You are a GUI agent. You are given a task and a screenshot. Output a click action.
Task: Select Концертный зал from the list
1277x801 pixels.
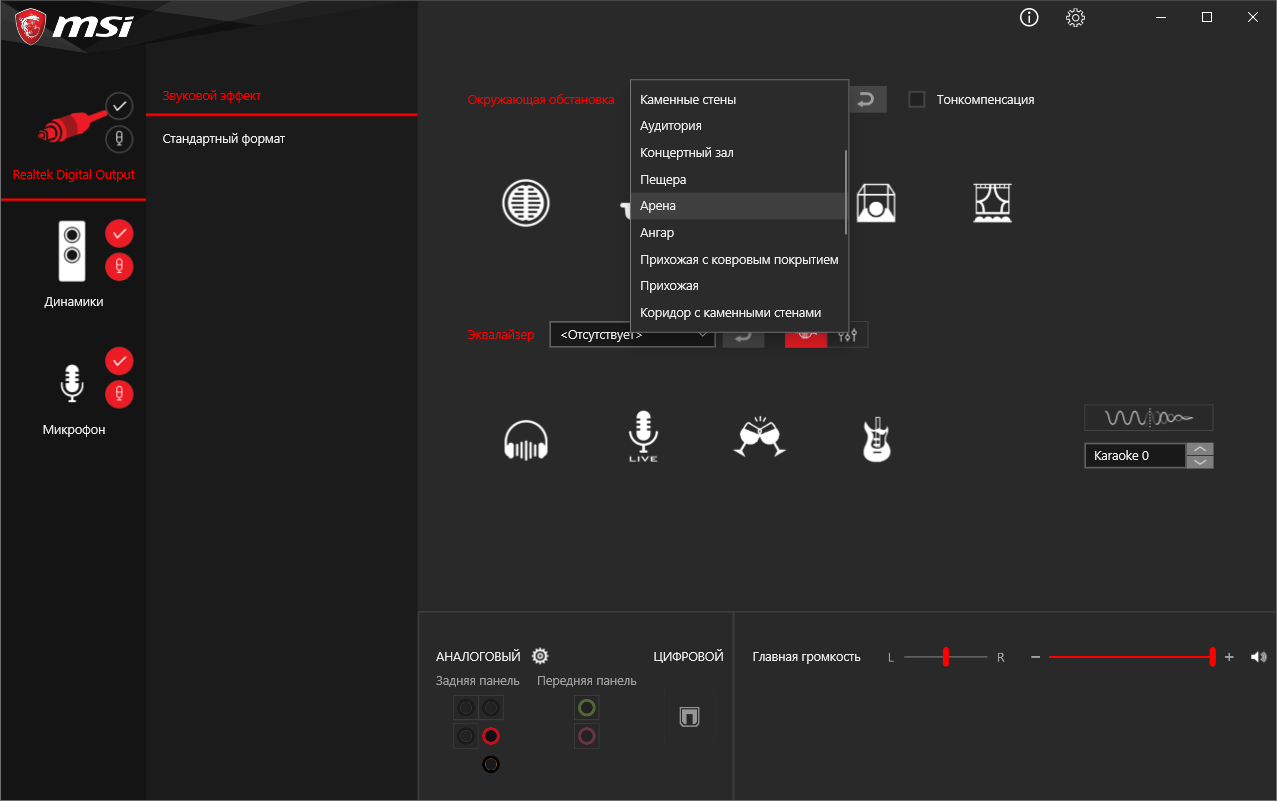pos(739,152)
